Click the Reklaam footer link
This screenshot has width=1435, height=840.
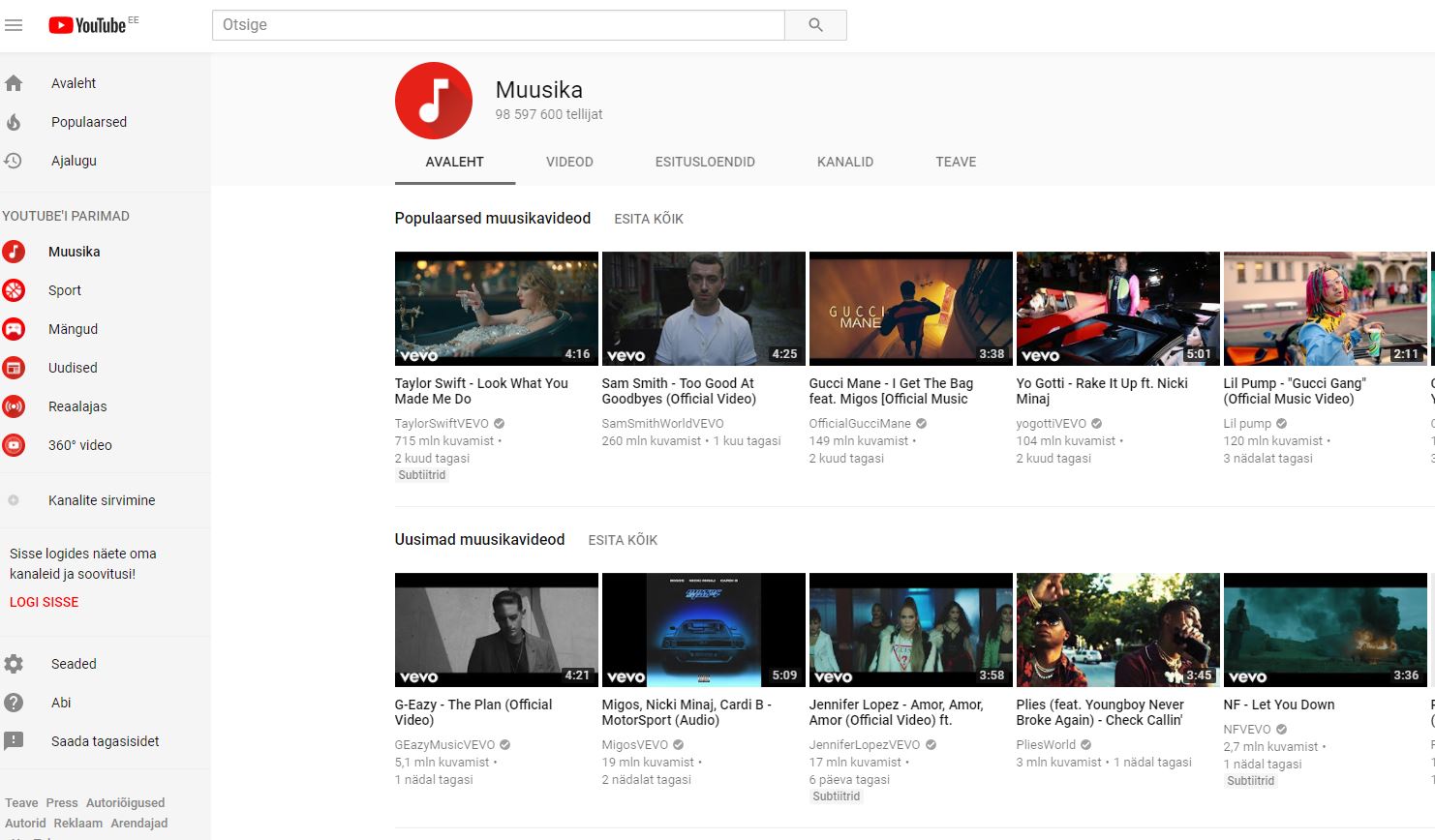point(77,824)
